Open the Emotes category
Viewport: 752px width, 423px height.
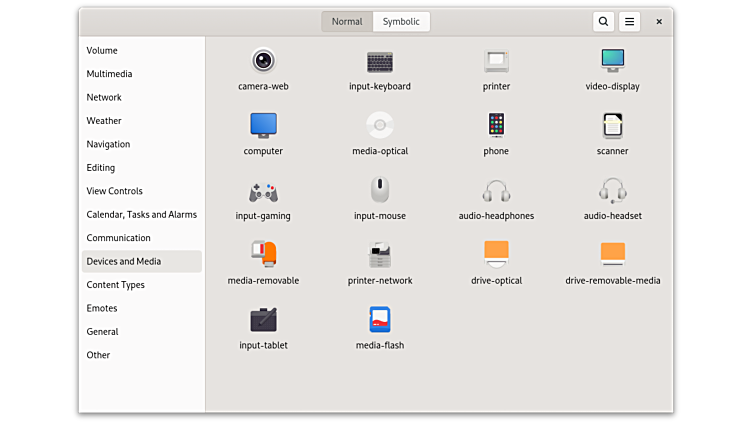[x=102, y=308]
